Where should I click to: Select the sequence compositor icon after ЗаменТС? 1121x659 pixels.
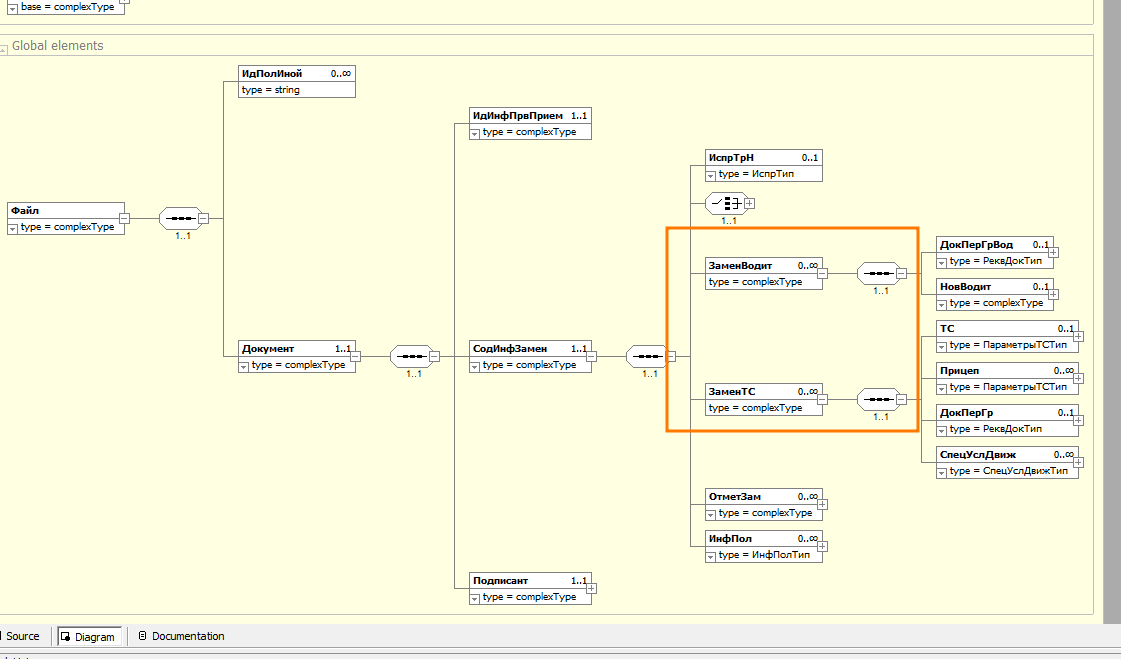click(879, 400)
